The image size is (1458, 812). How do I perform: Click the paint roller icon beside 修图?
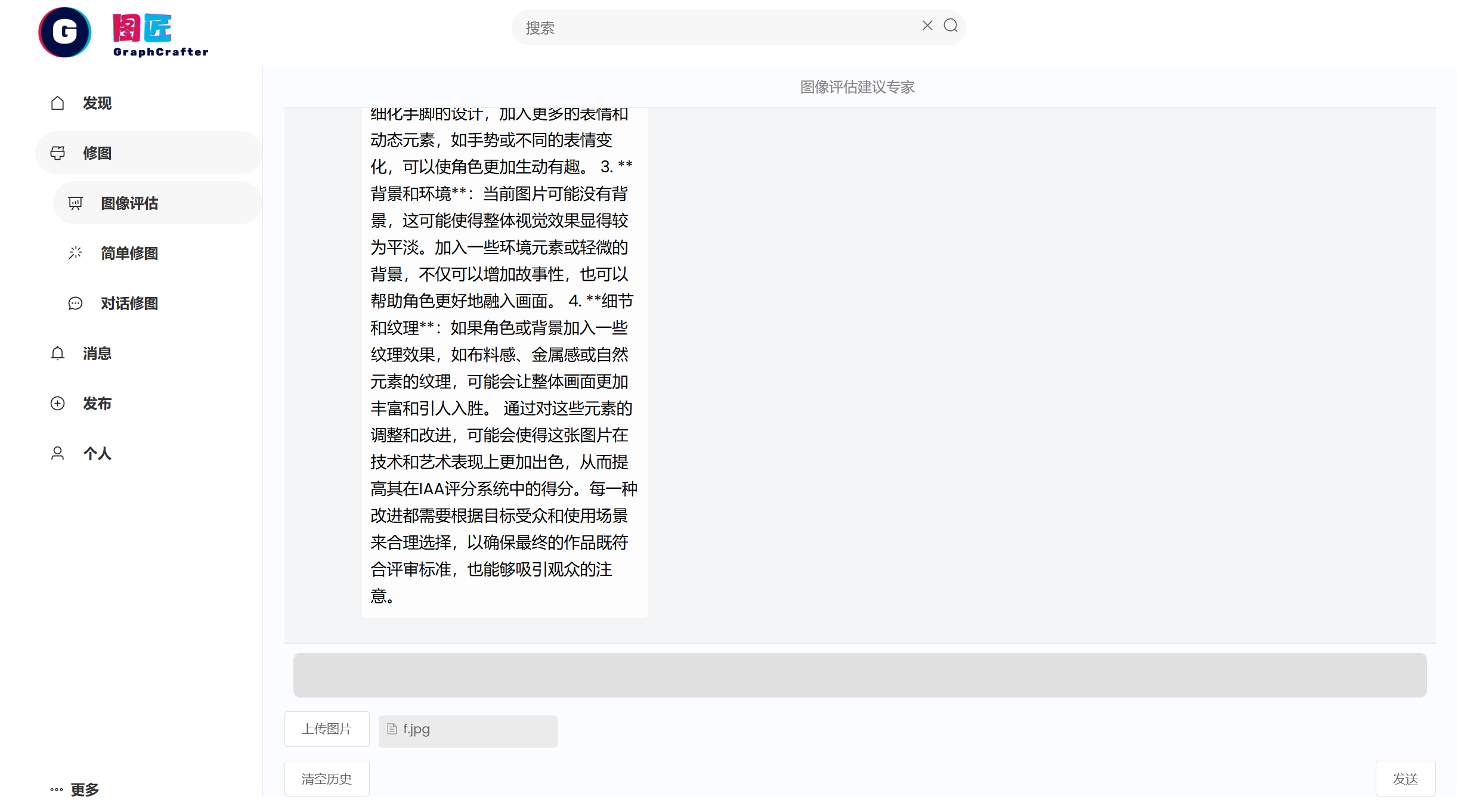pyautogui.click(x=57, y=153)
